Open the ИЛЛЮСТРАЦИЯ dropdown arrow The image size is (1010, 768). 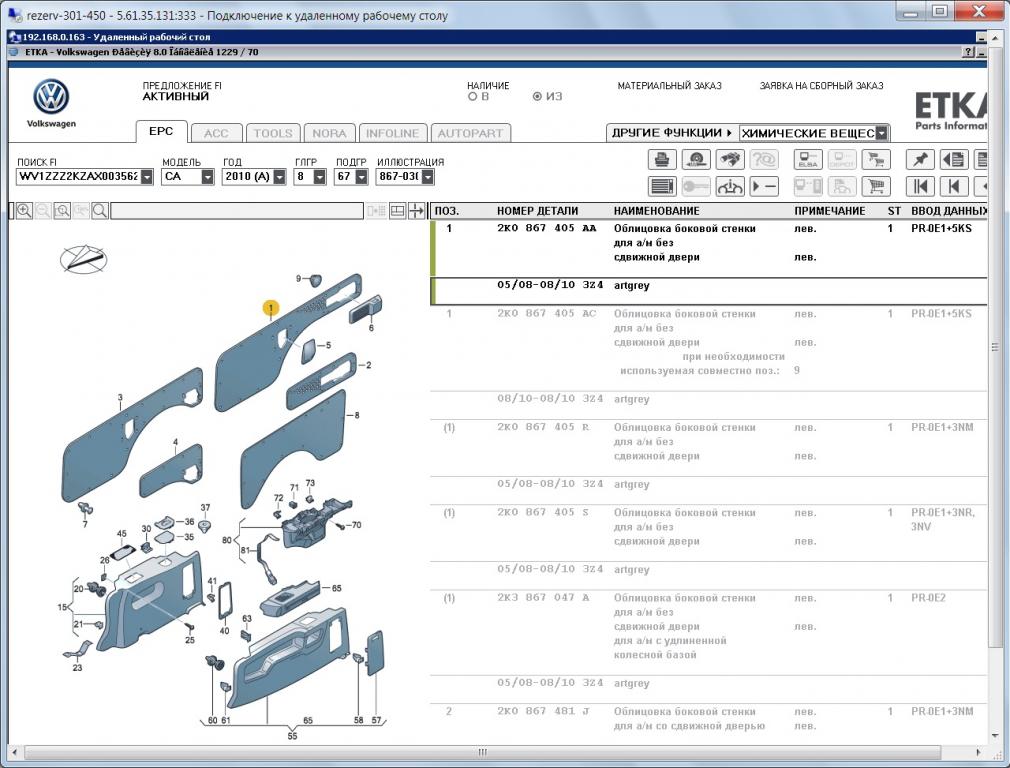point(428,177)
